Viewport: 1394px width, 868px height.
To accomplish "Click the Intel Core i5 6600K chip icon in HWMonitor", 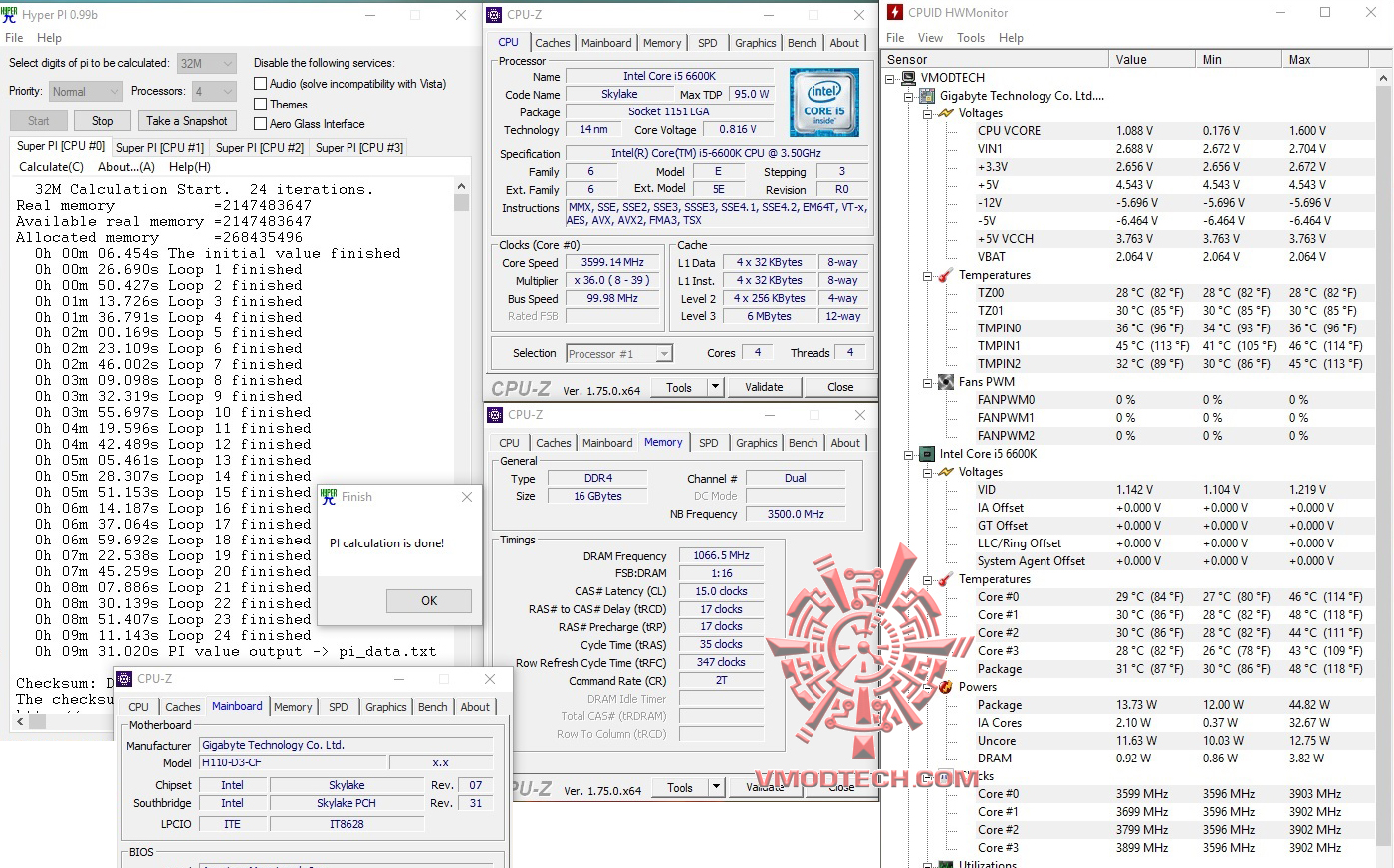I will tap(928, 454).
